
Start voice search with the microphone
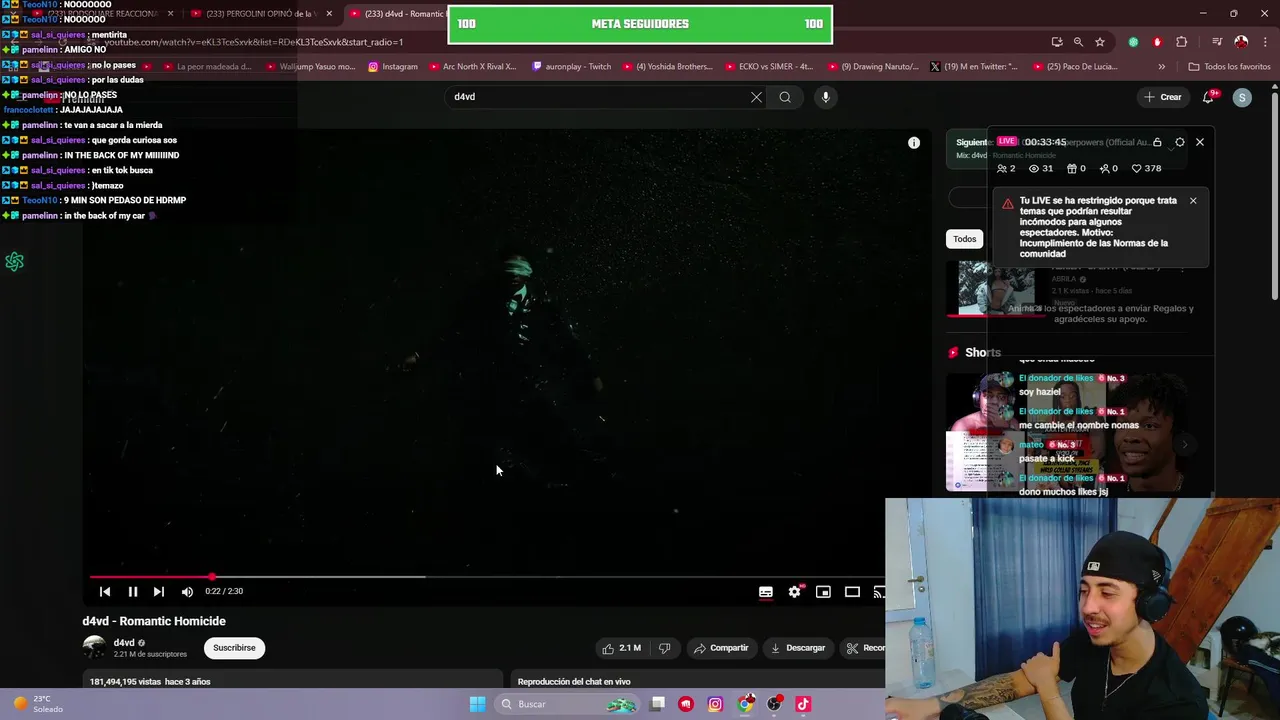point(825,97)
